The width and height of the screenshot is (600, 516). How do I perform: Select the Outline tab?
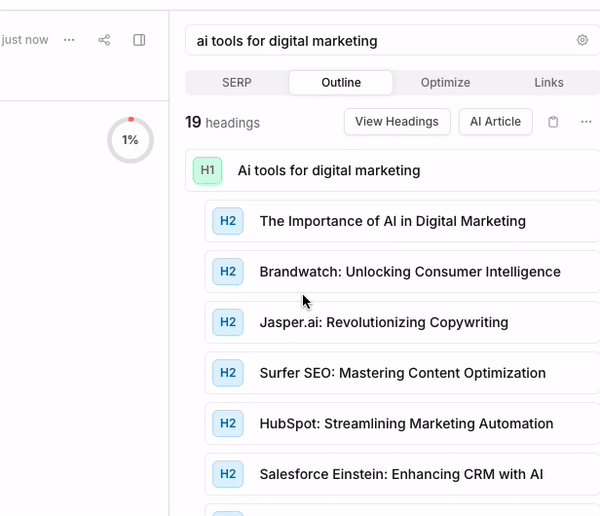coord(341,83)
